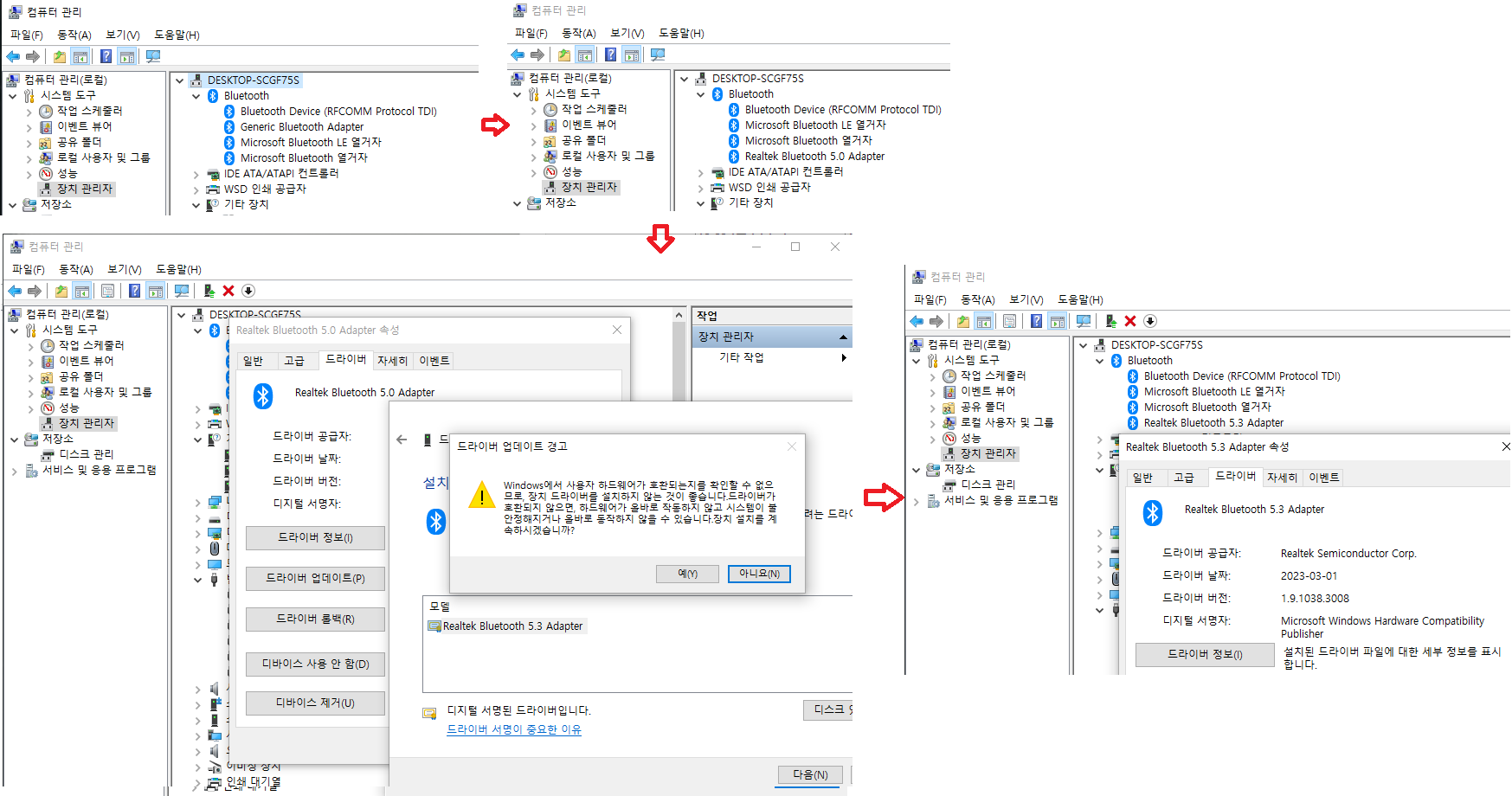Open 동작(A) menu, window listing Generic Bluetooth Adapter

tap(74, 35)
